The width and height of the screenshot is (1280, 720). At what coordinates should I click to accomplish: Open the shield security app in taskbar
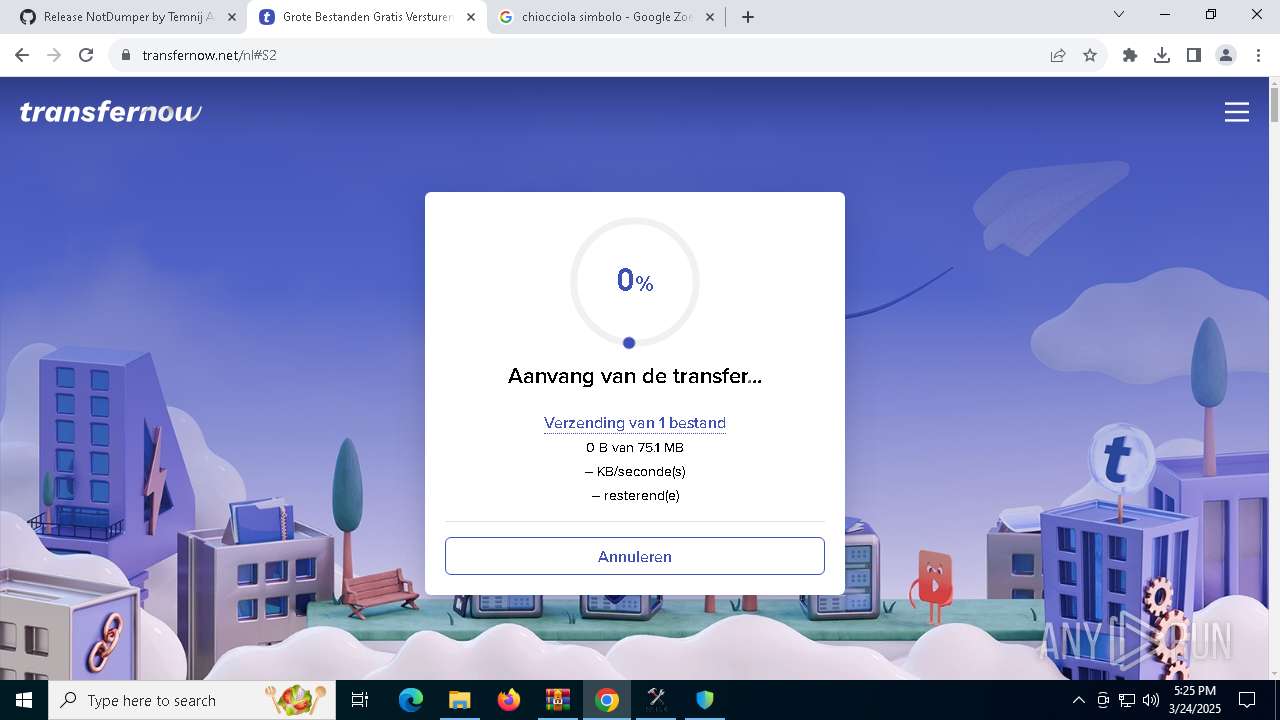point(705,700)
